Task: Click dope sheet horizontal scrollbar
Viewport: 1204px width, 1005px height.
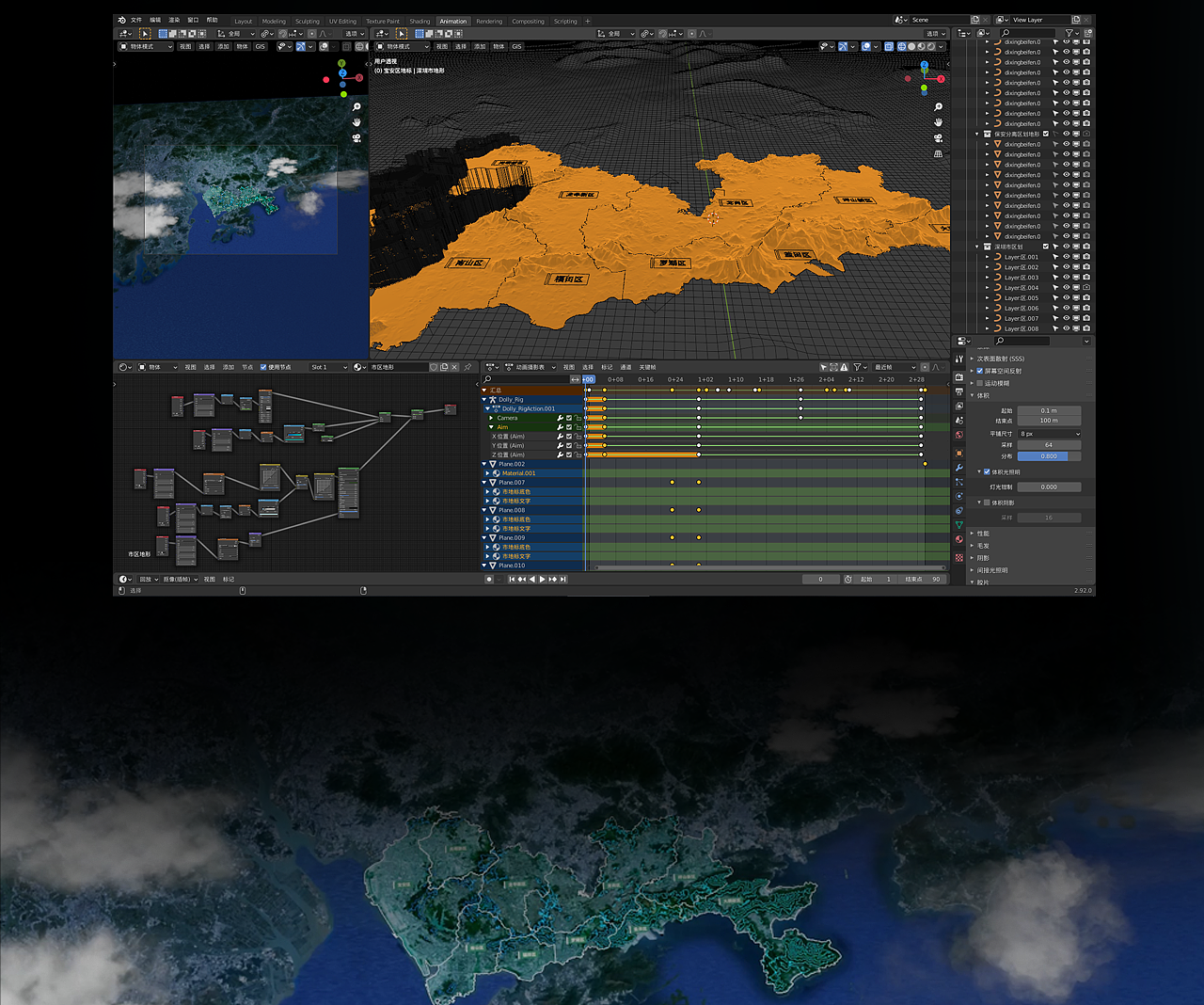Action: (769, 568)
